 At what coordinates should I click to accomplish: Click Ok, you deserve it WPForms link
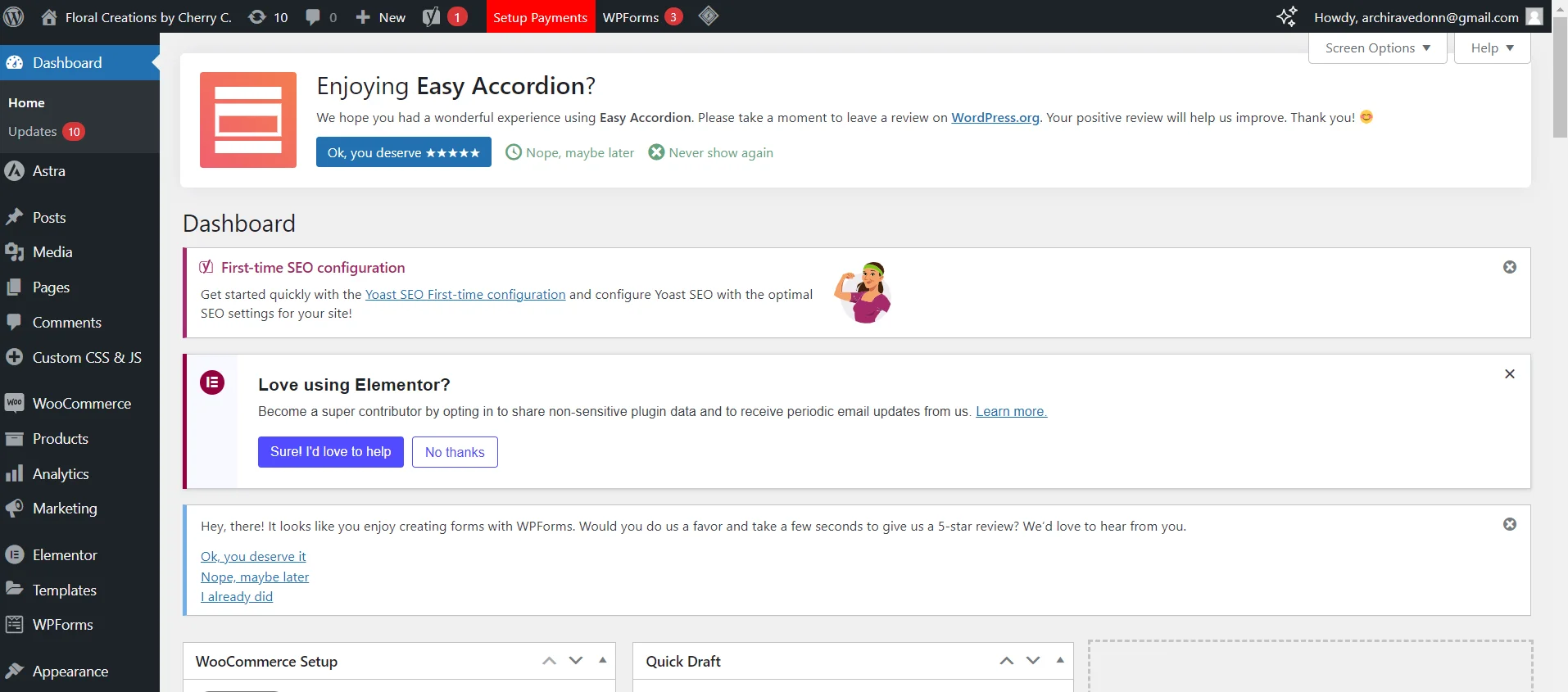point(253,556)
